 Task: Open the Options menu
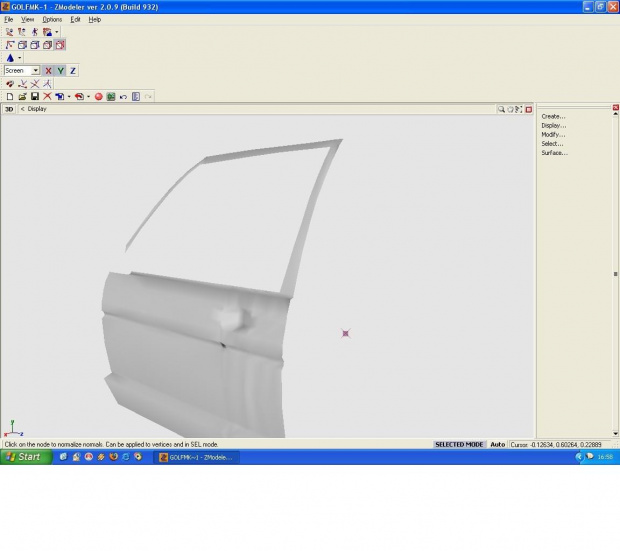[52, 19]
